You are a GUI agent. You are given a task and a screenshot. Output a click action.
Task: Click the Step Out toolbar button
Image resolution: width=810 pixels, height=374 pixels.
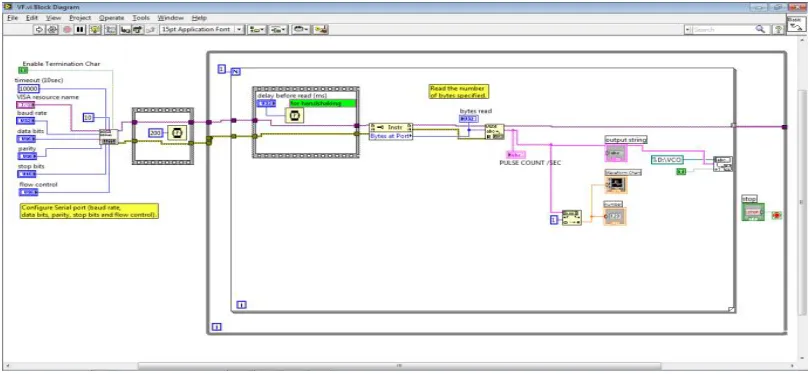click(x=150, y=29)
